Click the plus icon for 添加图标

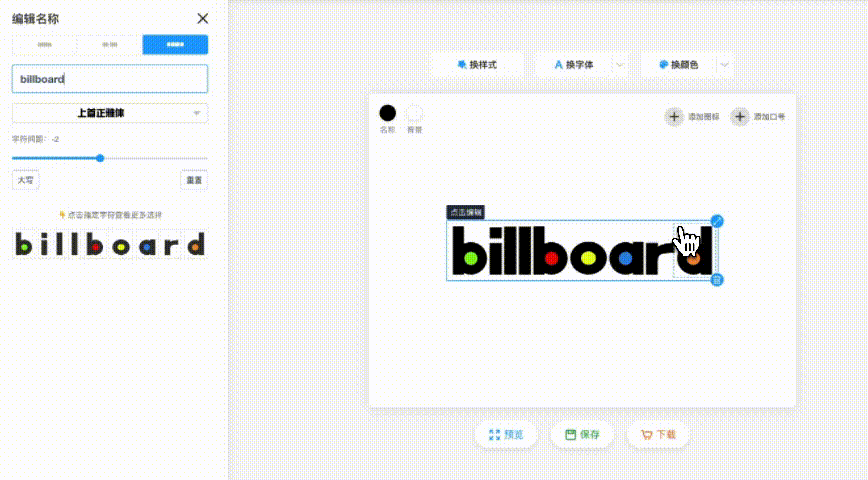[x=674, y=117]
